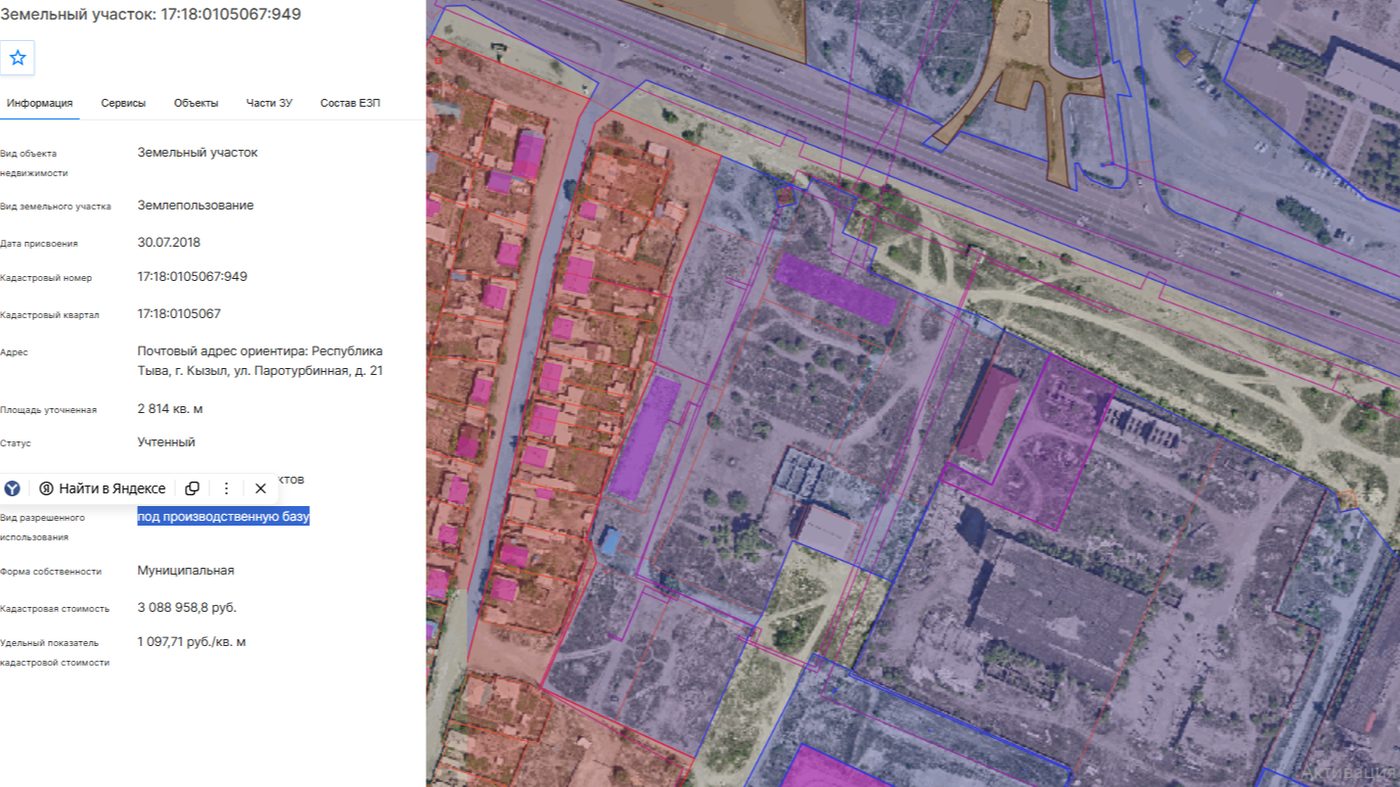Viewport: 1400px width, 787px height.
Task: Go to the Части ЗУ tab
Action: (x=269, y=103)
